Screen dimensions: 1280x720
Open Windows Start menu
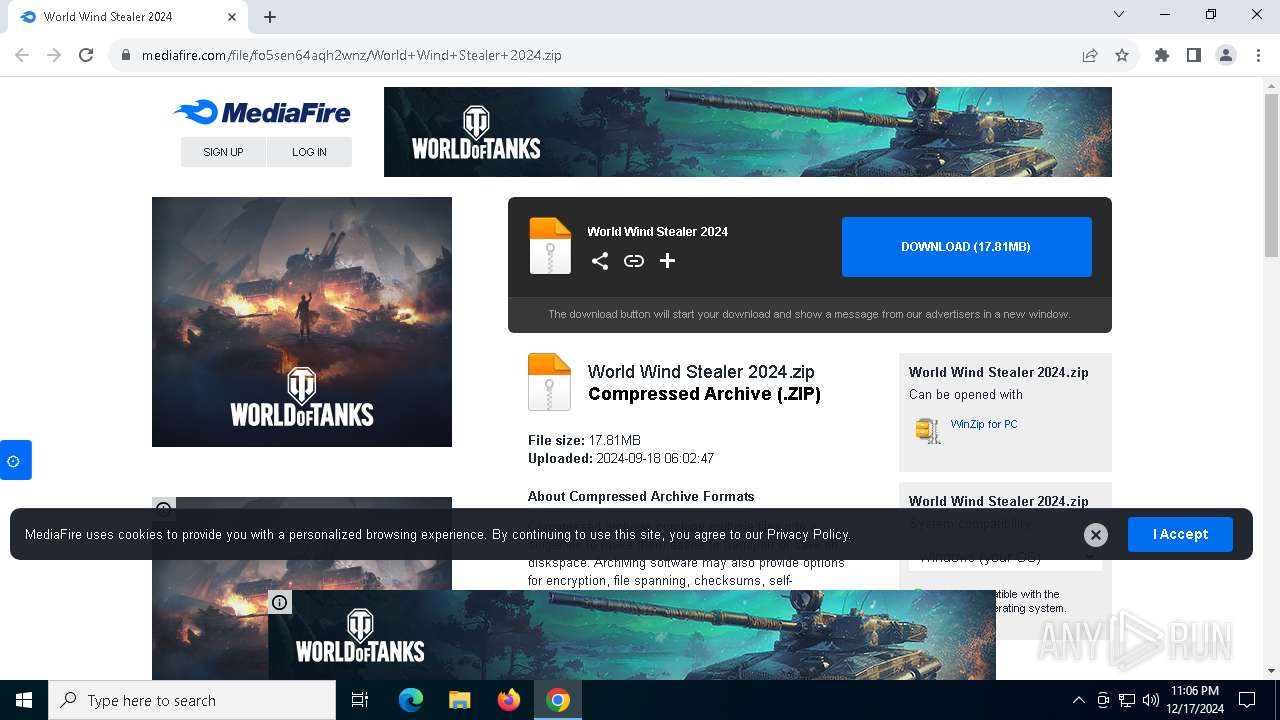pos(24,700)
